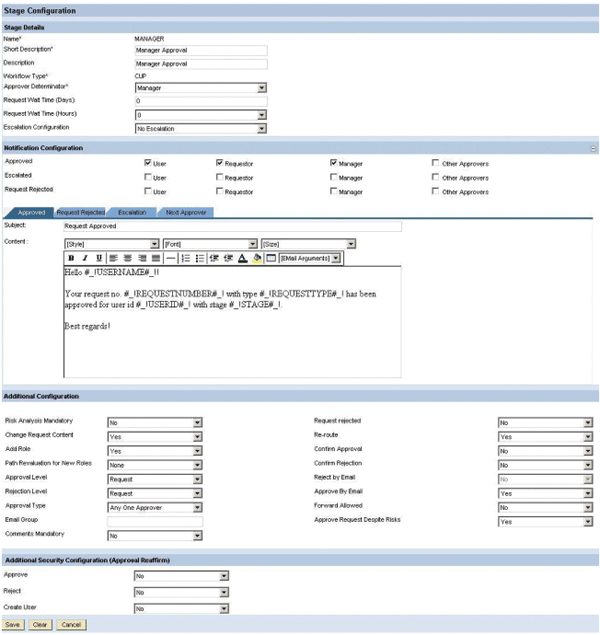Open Change Request Content dropdown

[x=155, y=437]
